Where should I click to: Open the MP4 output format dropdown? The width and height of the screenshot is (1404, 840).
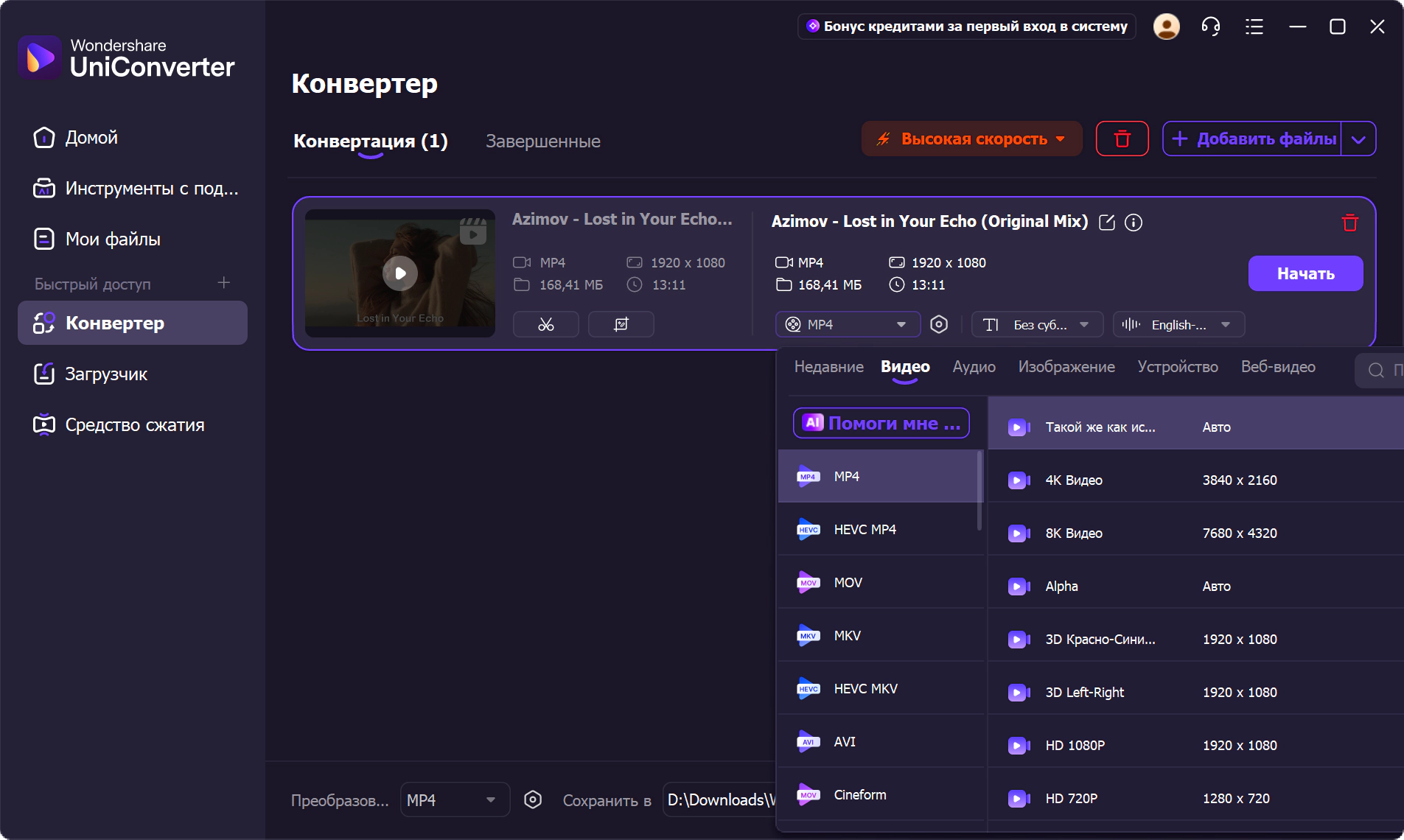pos(848,324)
